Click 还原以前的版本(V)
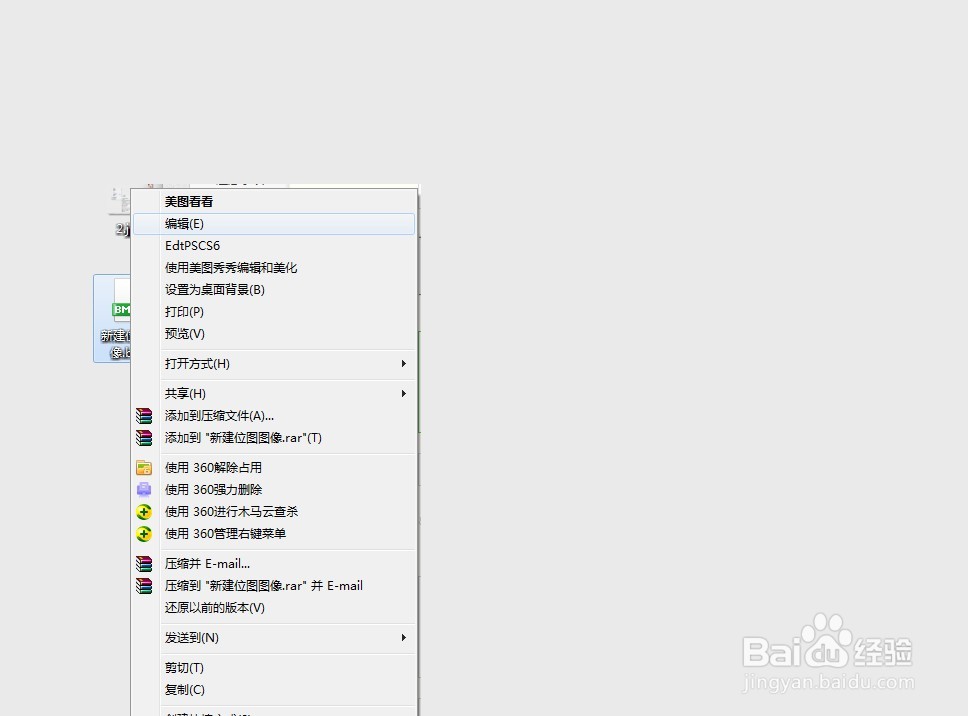The width and height of the screenshot is (968, 716). 274,608
